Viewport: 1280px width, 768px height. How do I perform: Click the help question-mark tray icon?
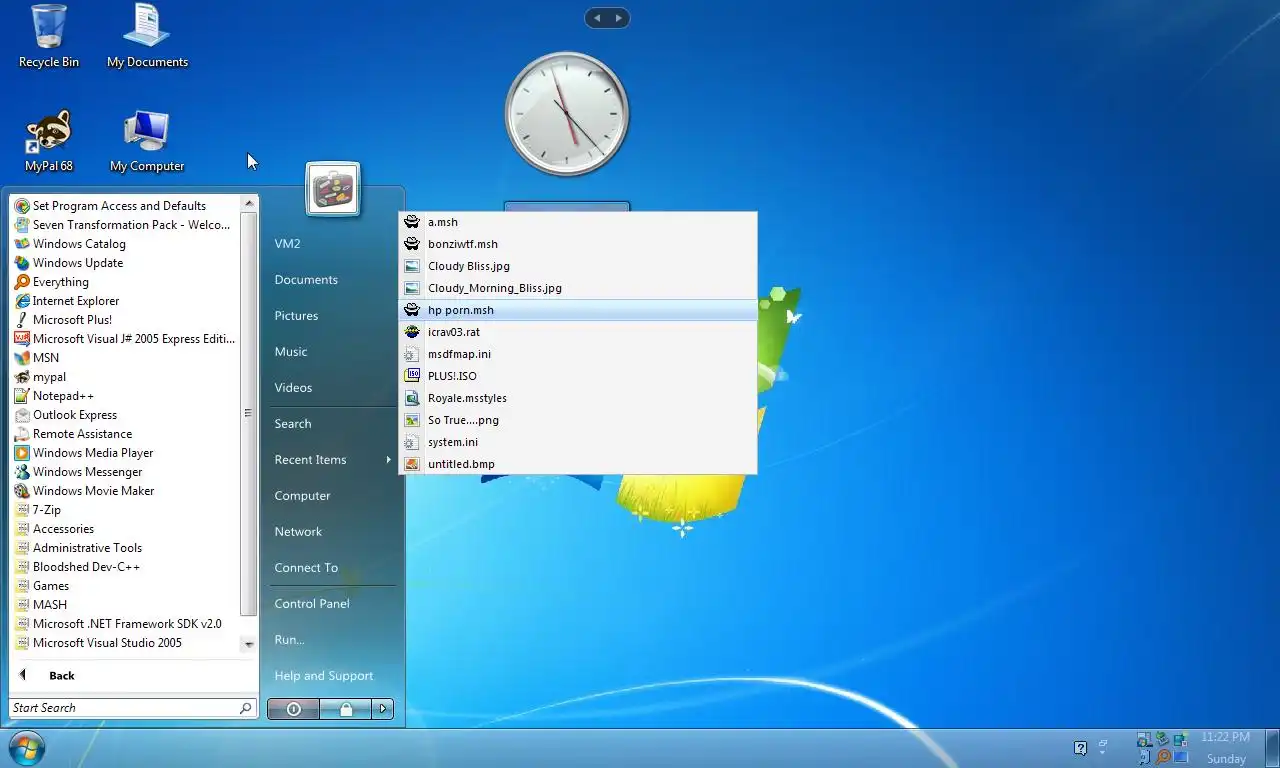1080,748
